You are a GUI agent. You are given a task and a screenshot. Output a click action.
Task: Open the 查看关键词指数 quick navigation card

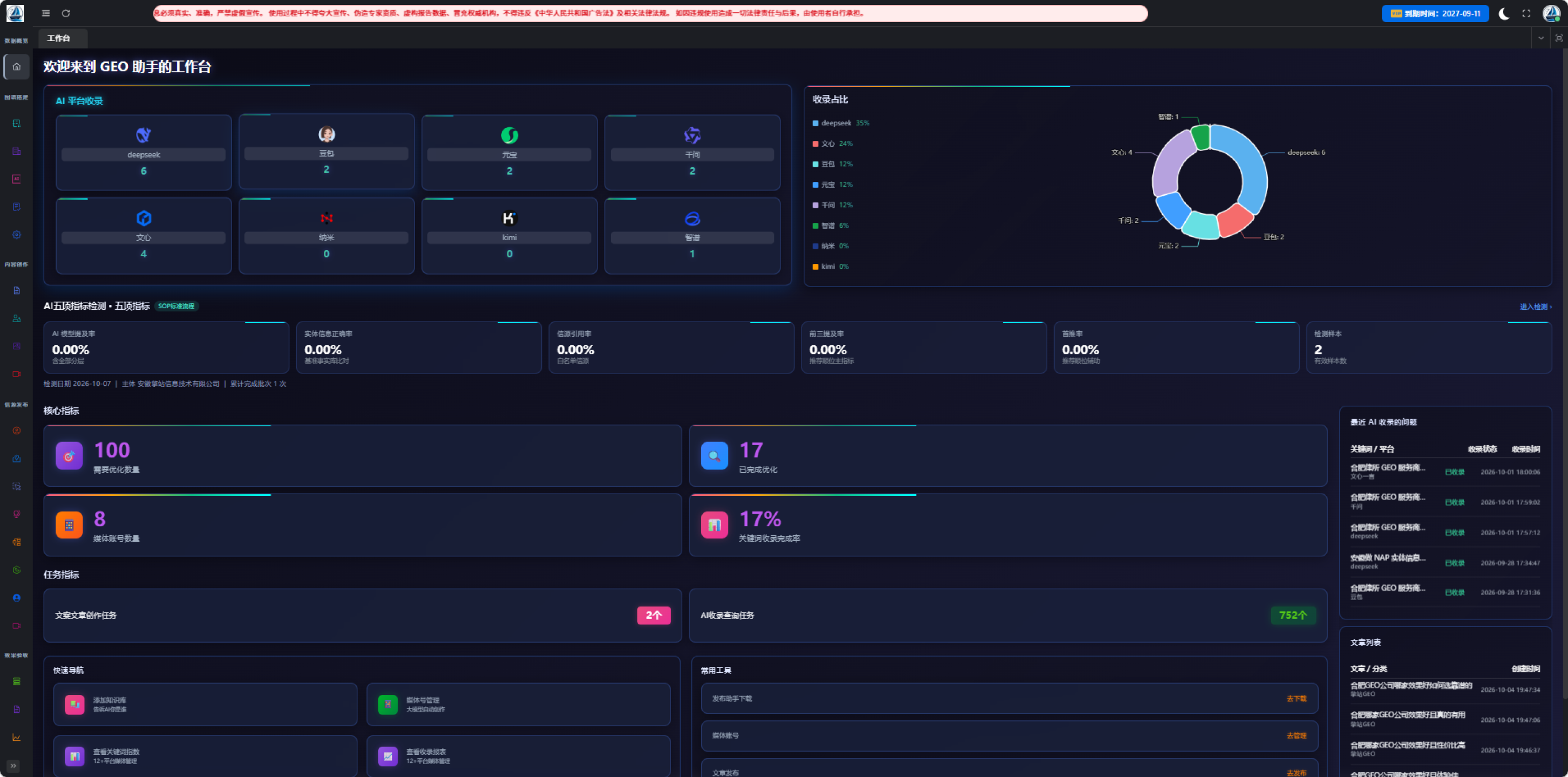(205, 756)
